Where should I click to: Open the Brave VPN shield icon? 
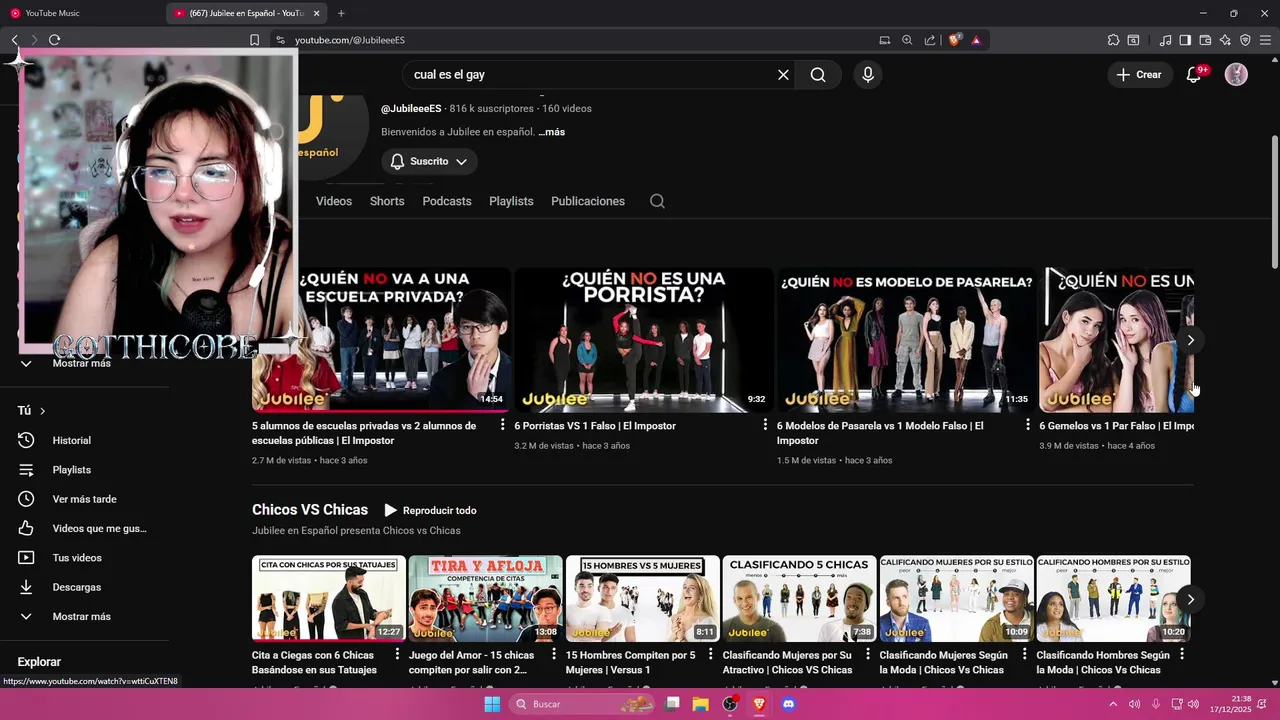1245,40
